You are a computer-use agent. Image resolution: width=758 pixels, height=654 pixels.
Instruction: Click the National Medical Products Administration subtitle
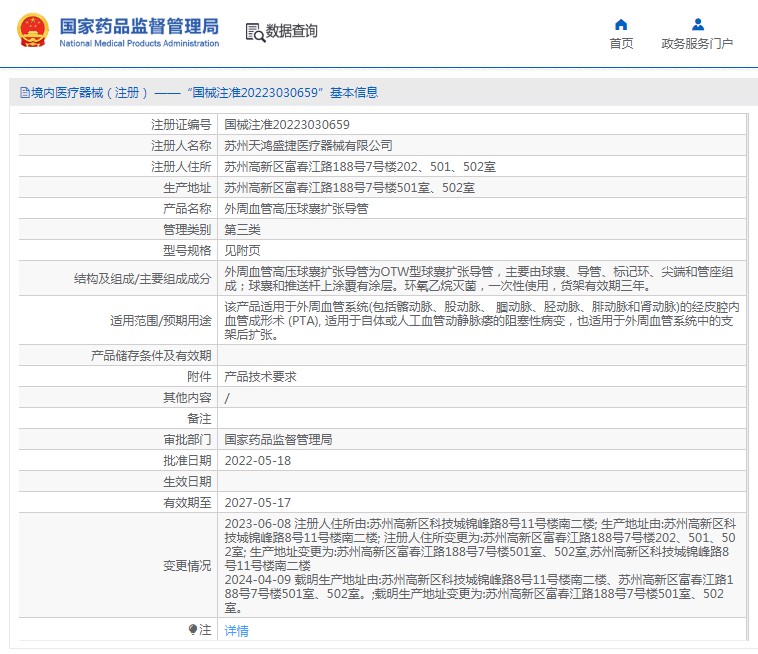click(x=139, y=44)
